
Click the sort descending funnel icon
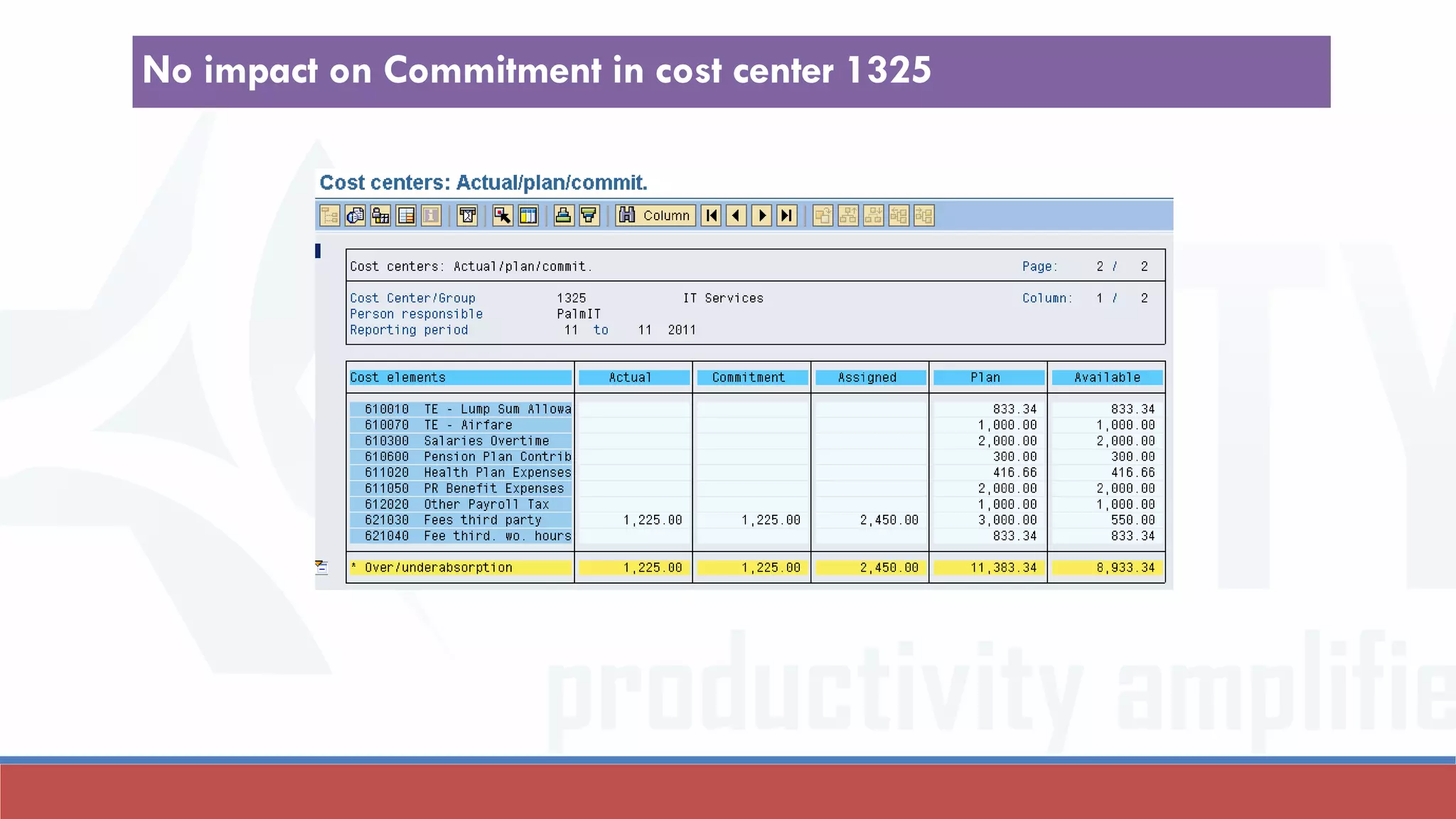pyautogui.click(x=589, y=215)
